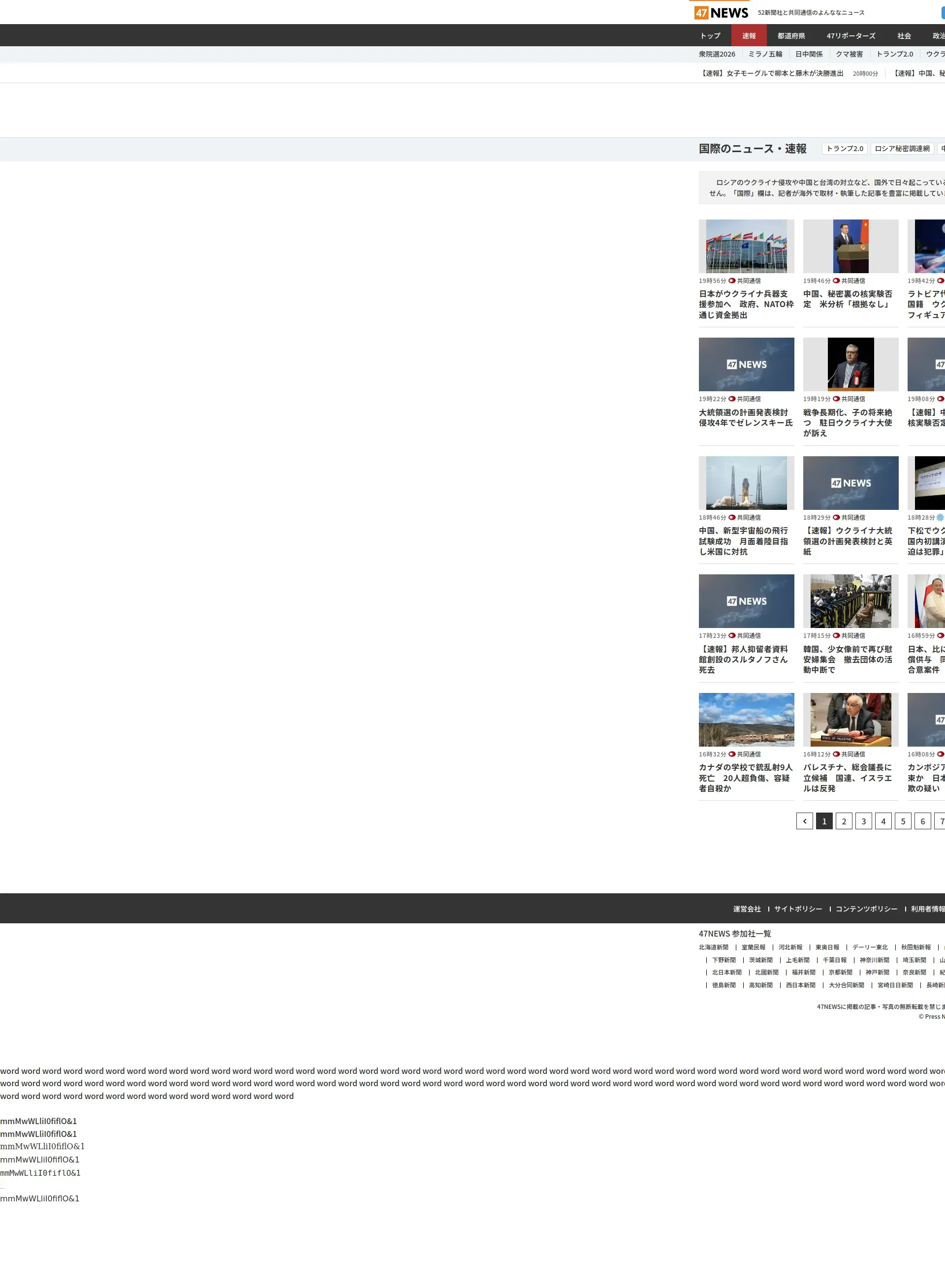Image resolution: width=945 pixels, height=1288 pixels.
Task: Go to page 5 of results
Action: point(903,821)
